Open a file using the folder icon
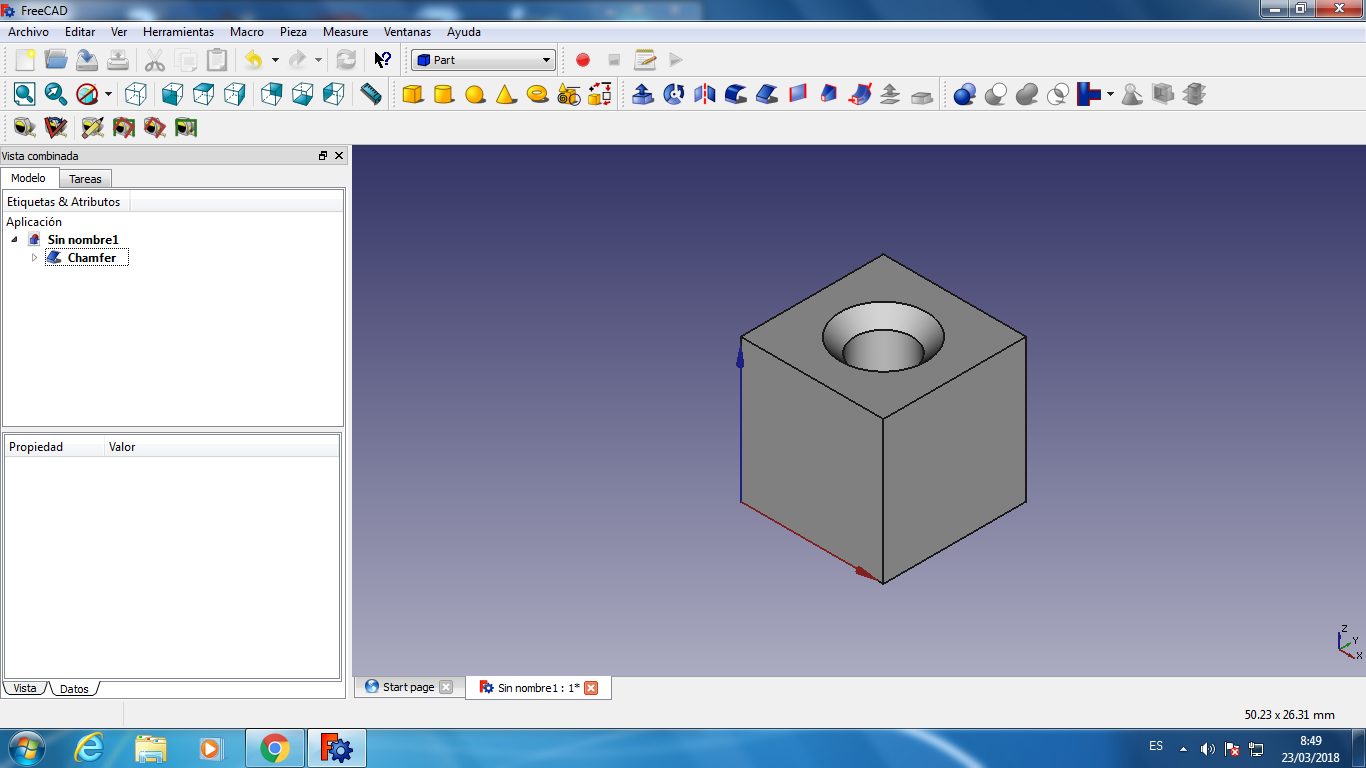Viewport: 1366px width, 768px height. [56, 60]
